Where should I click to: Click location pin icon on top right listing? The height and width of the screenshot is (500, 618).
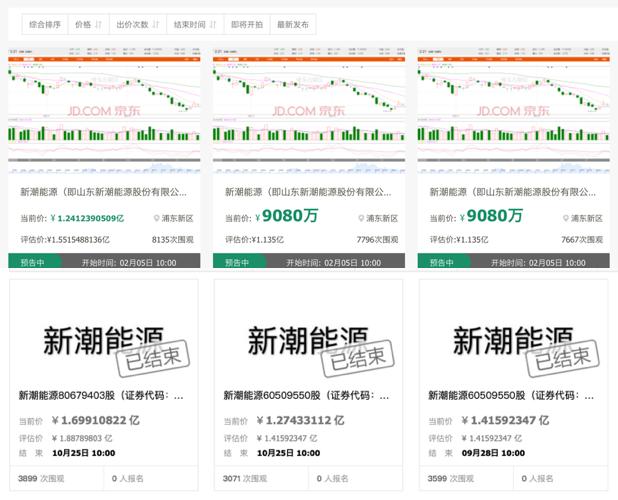coord(566,218)
